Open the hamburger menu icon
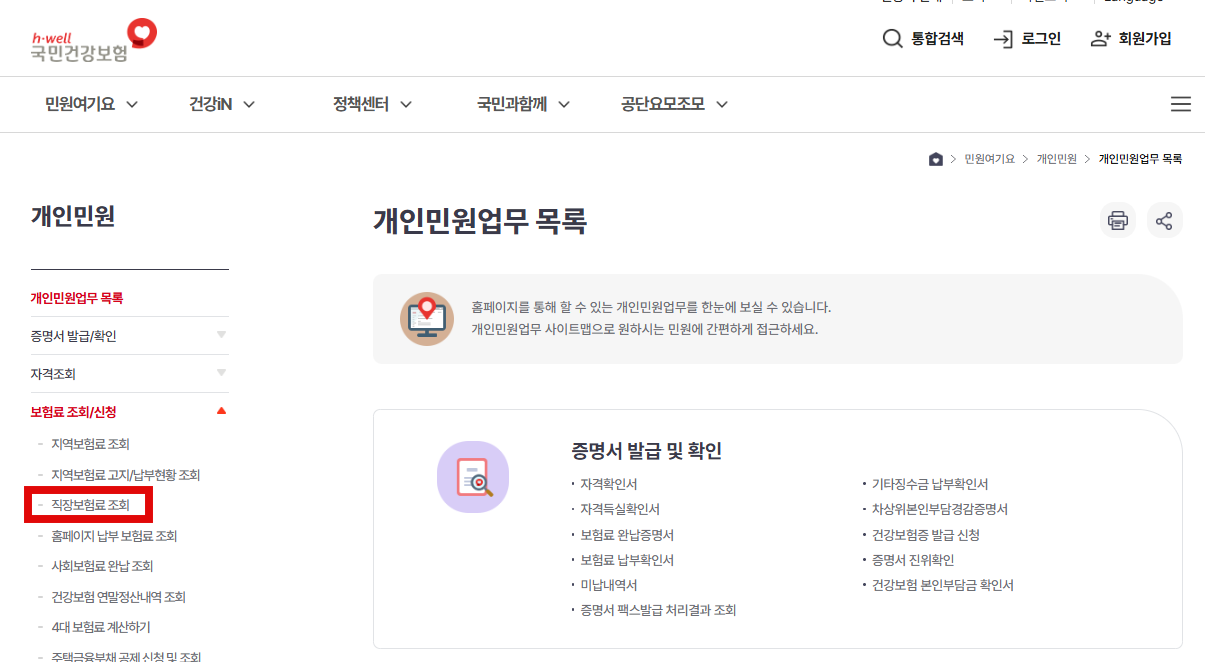The image size is (1205, 662). point(1181,104)
